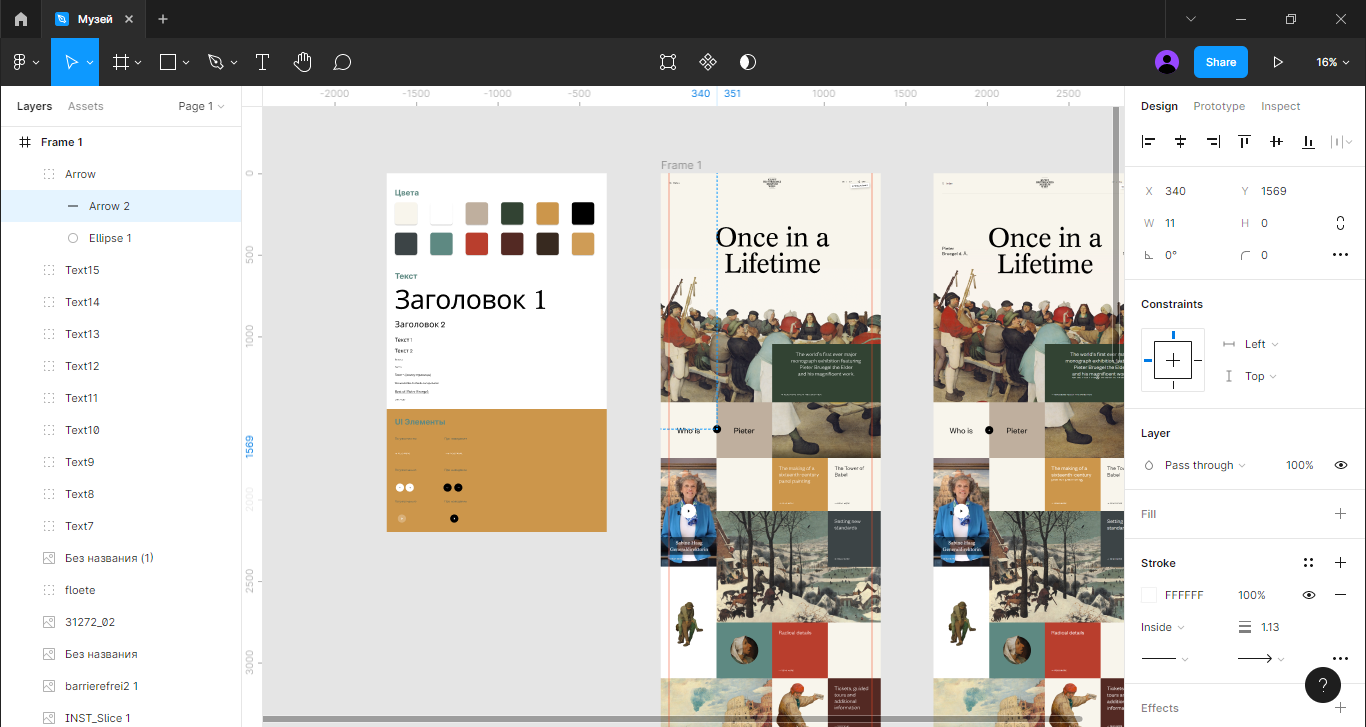Open the user avatar menu
This screenshot has height=727, width=1366.
(x=1167, y=62)
